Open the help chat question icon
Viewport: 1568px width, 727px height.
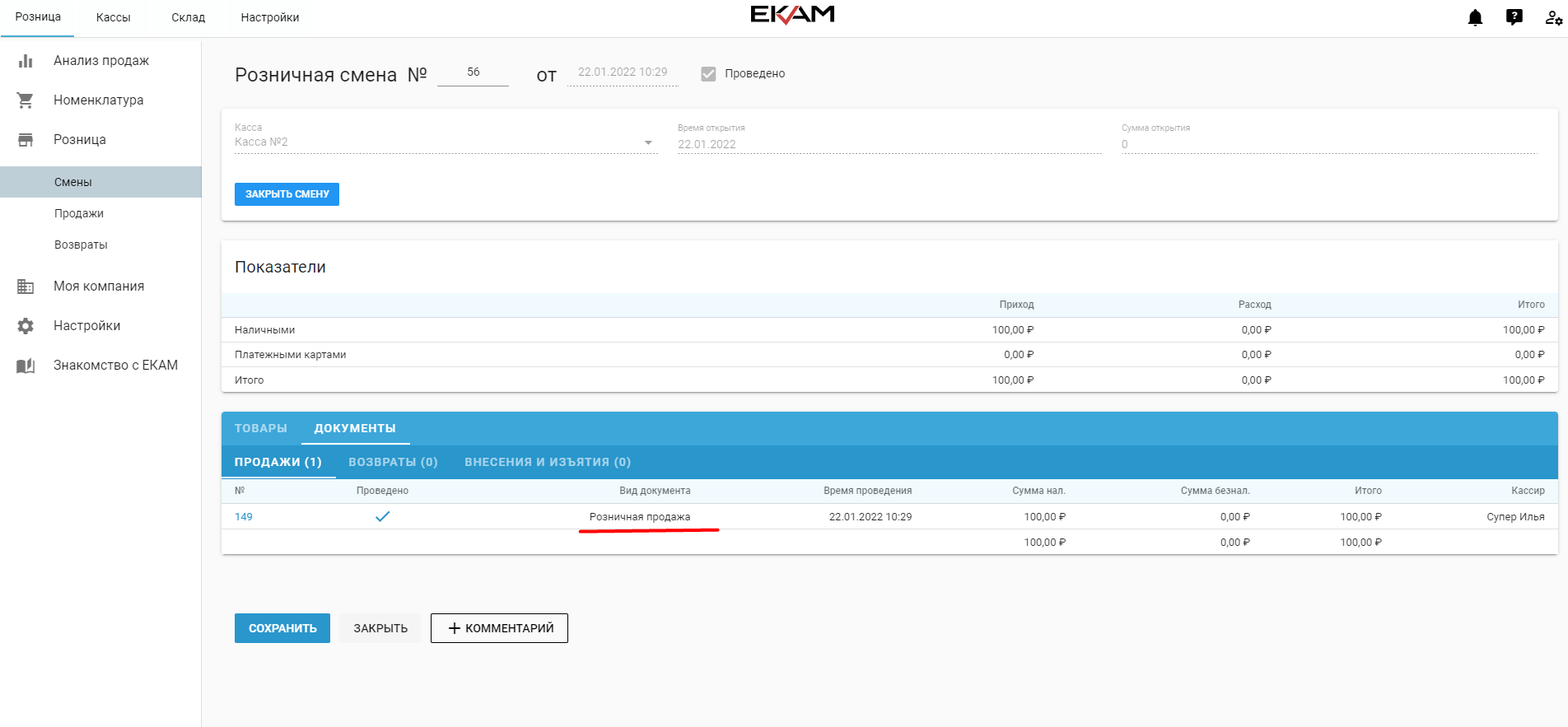(1514, 17)
